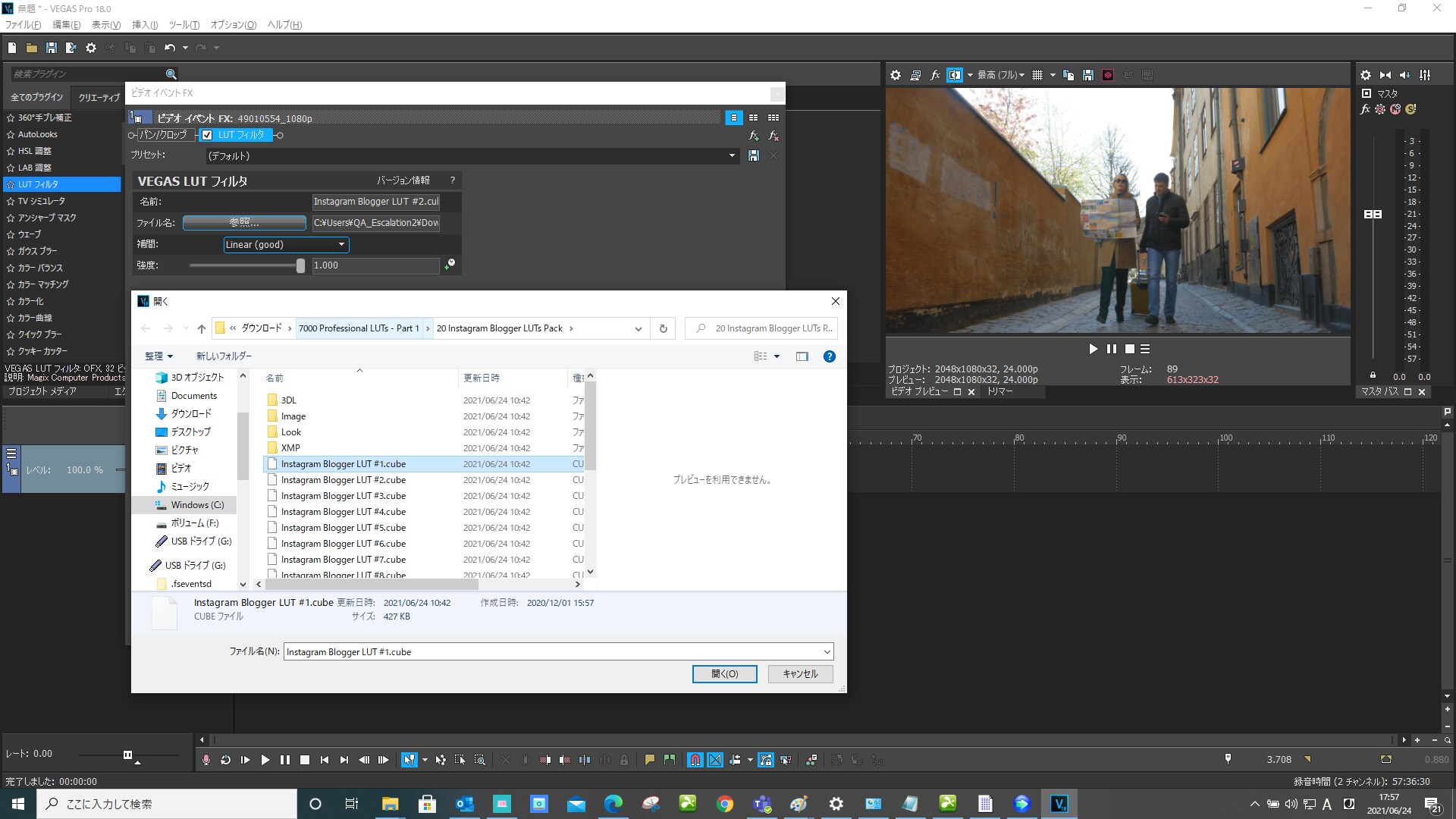Click the record microphone icon in transport bar
This screenshot has height=819, width=1456.
206,760
